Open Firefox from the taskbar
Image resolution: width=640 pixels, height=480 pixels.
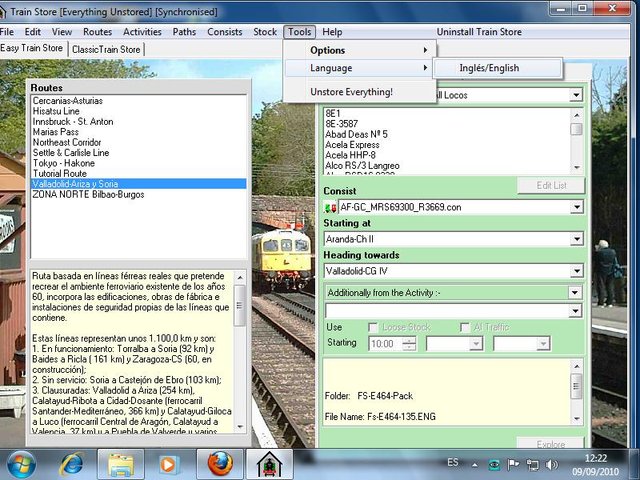click(220, 464)
